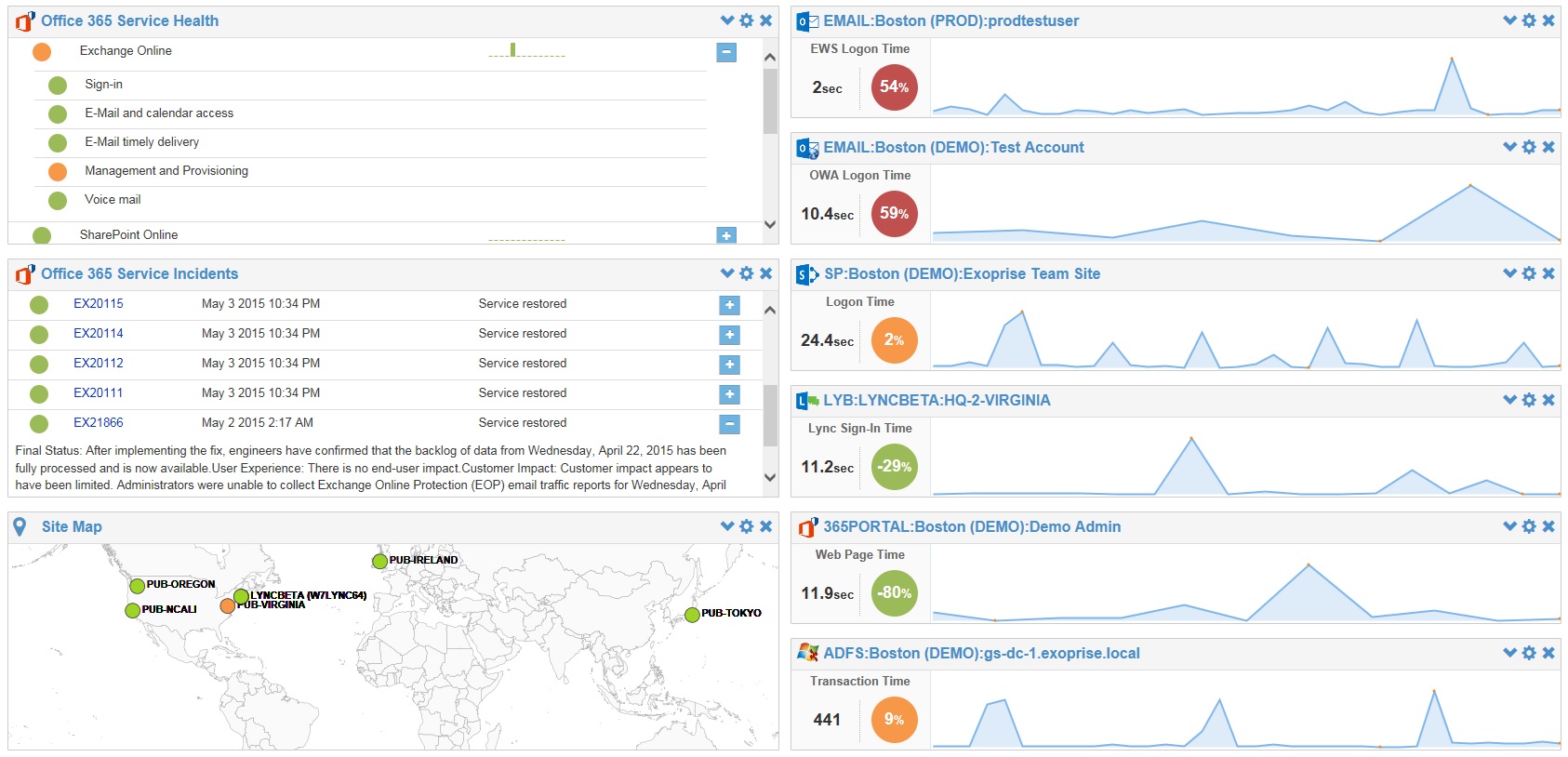The image size is (1568, 757).
Task: Select PUB-OREGON marker on map
Action: coord(138,586)
